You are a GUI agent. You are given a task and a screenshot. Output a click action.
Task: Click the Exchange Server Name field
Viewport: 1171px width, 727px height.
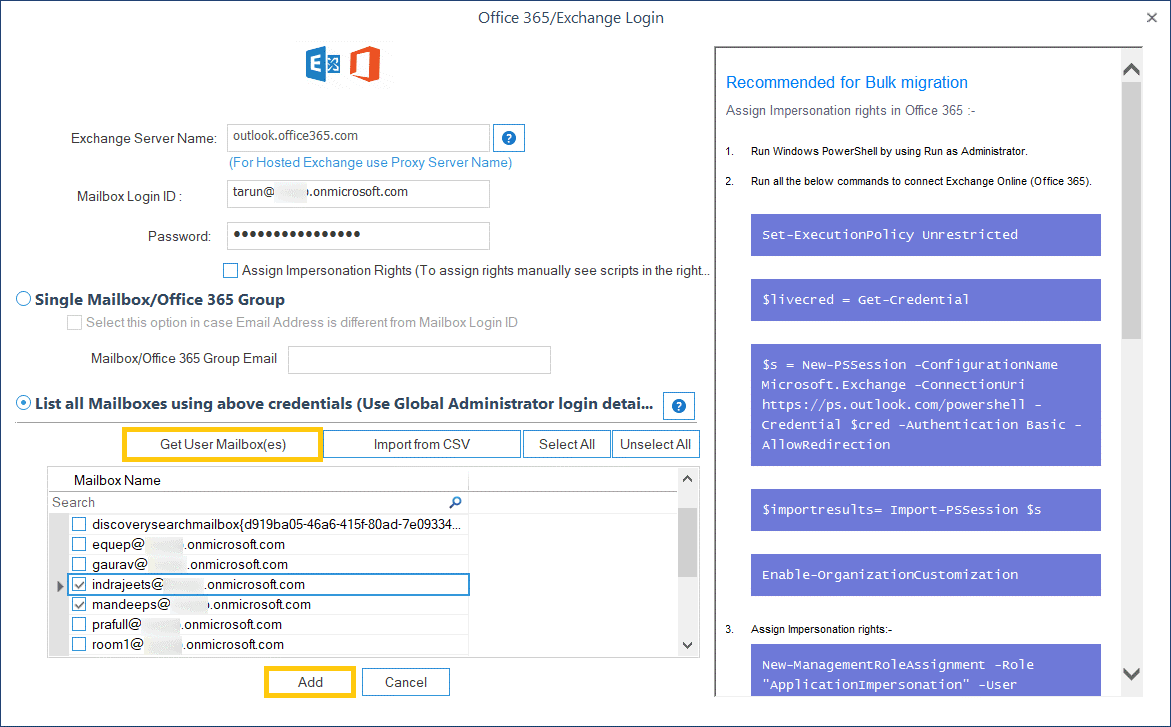pos(358,138)
